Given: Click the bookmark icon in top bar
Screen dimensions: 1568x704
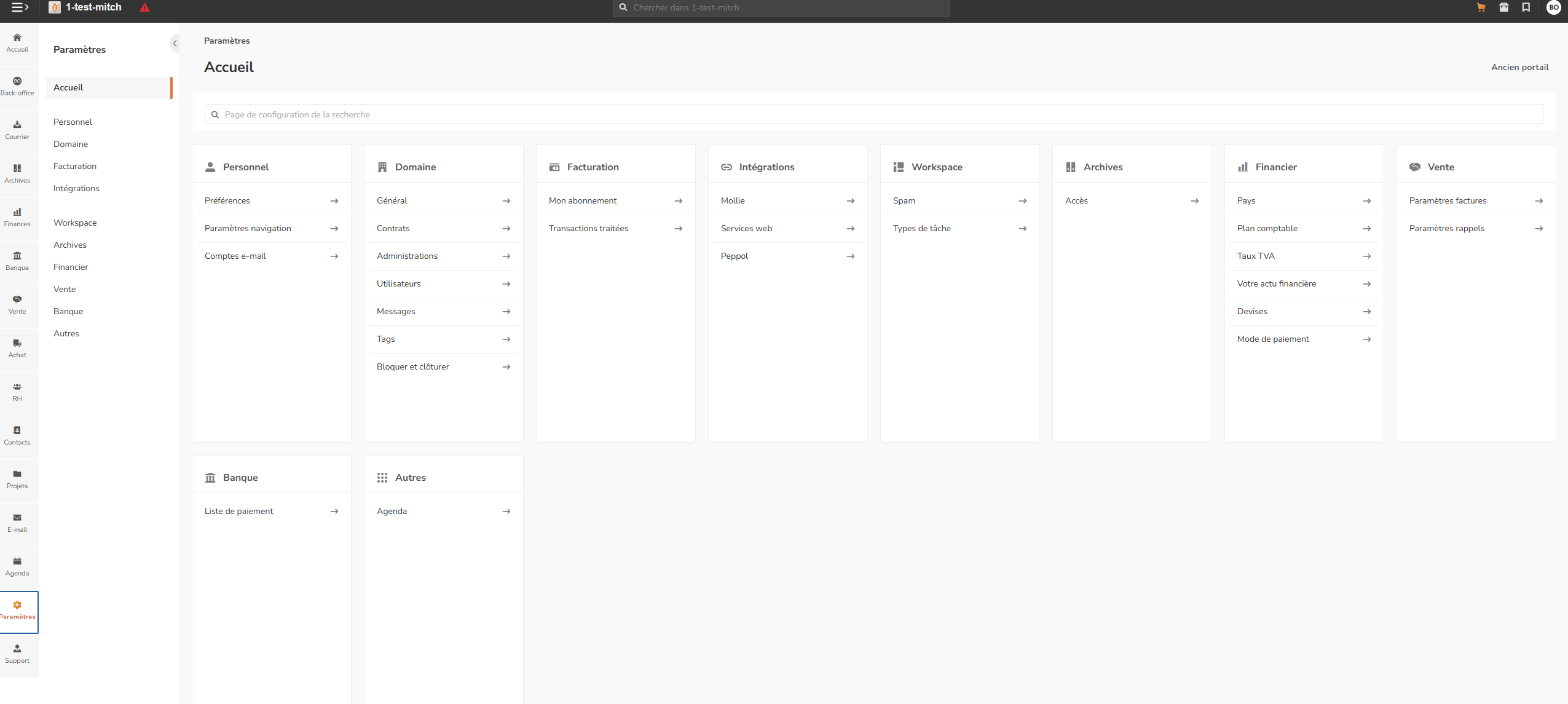Looking at the screenshot, I should (1526, 7).
